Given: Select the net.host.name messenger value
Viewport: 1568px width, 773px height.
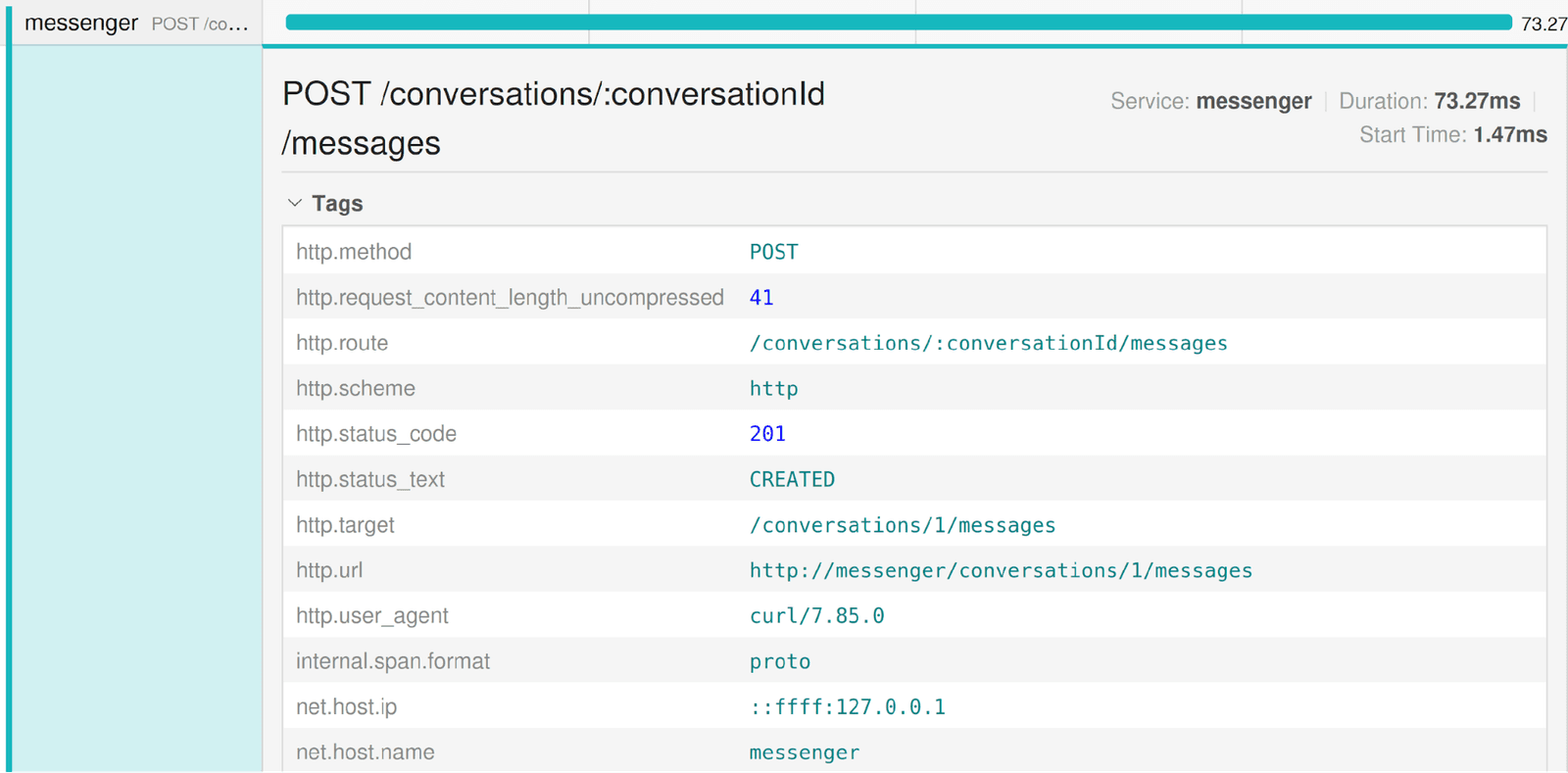Looking at the screenshot, I should [804, 752].
